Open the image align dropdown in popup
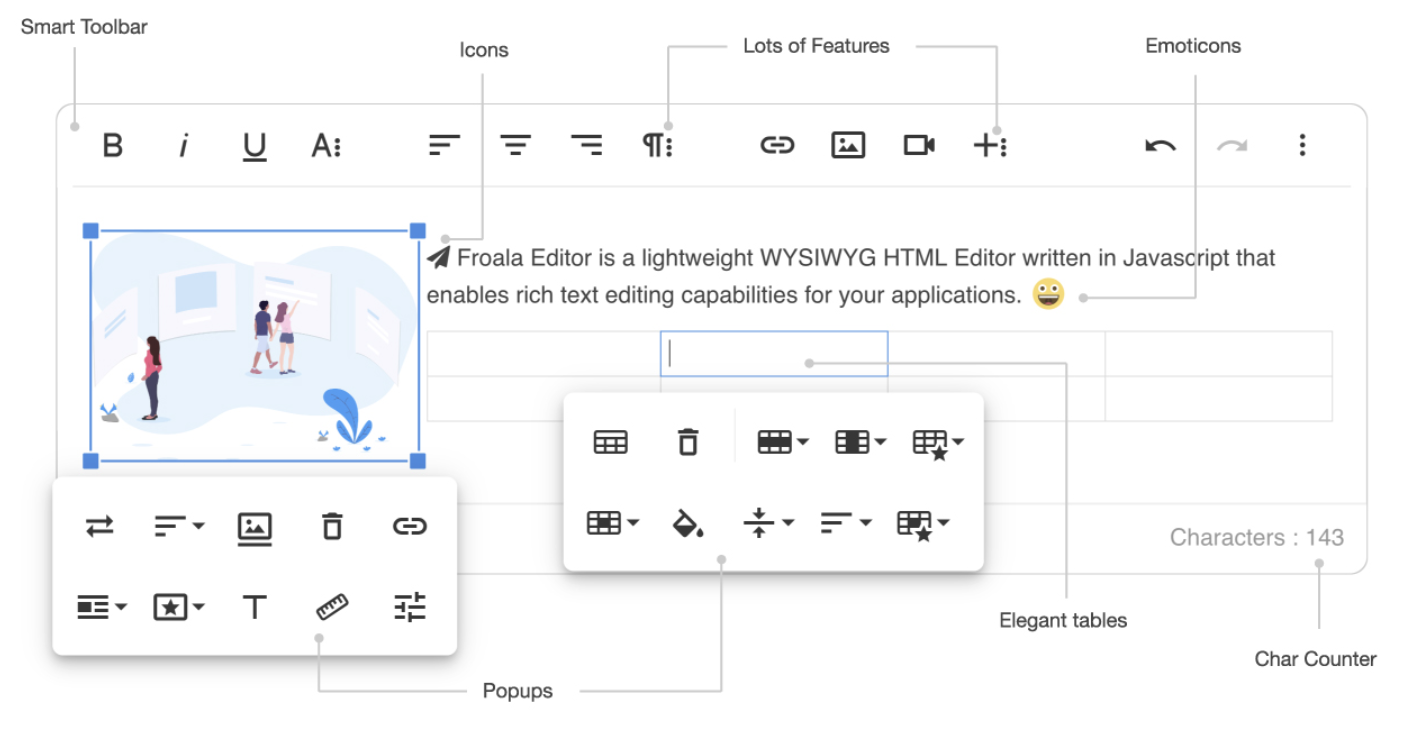Viewport: 1414px width, 729px height. [180, 526]
